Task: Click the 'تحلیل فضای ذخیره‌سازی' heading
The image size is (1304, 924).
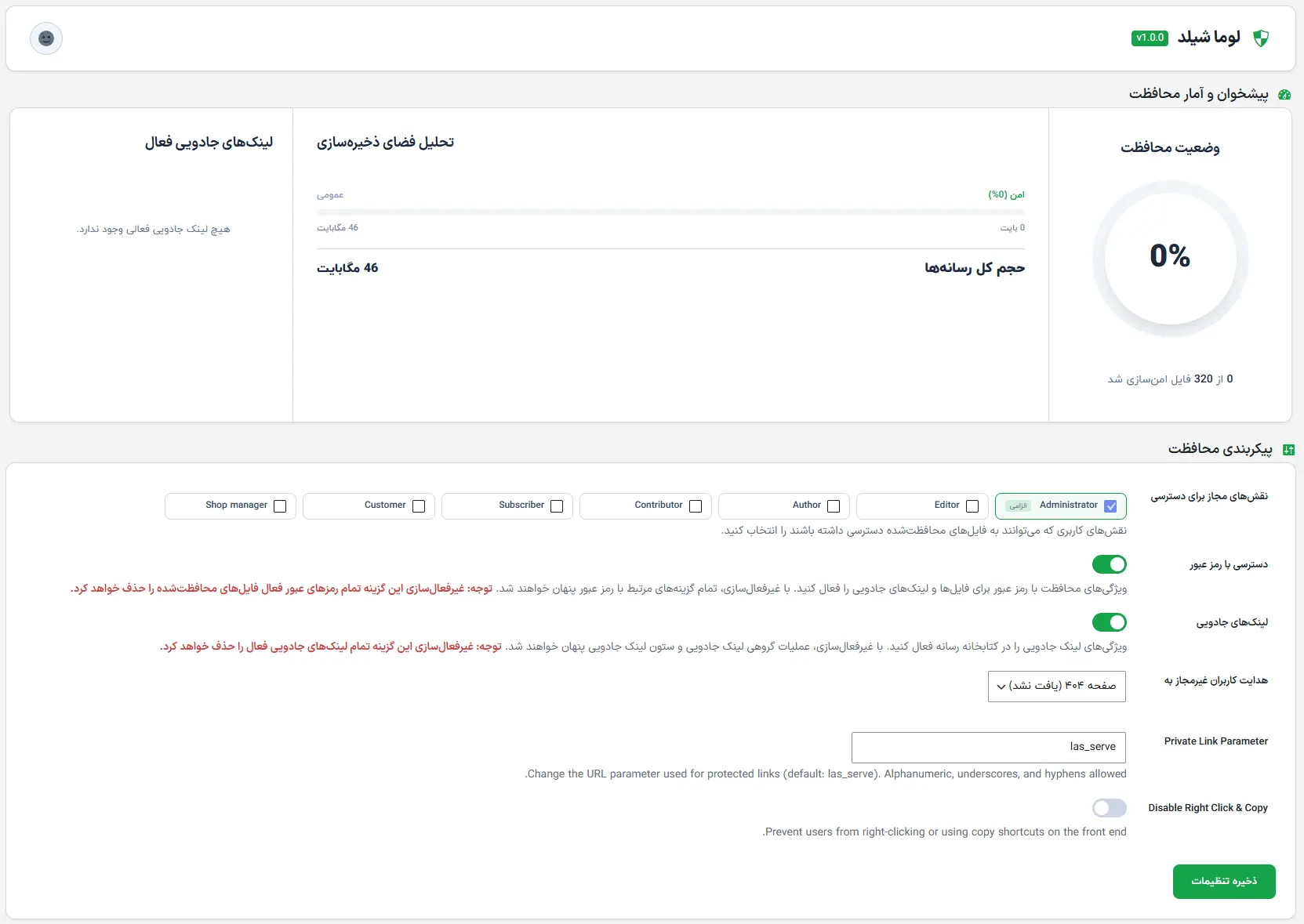Action: pos(385,143)
